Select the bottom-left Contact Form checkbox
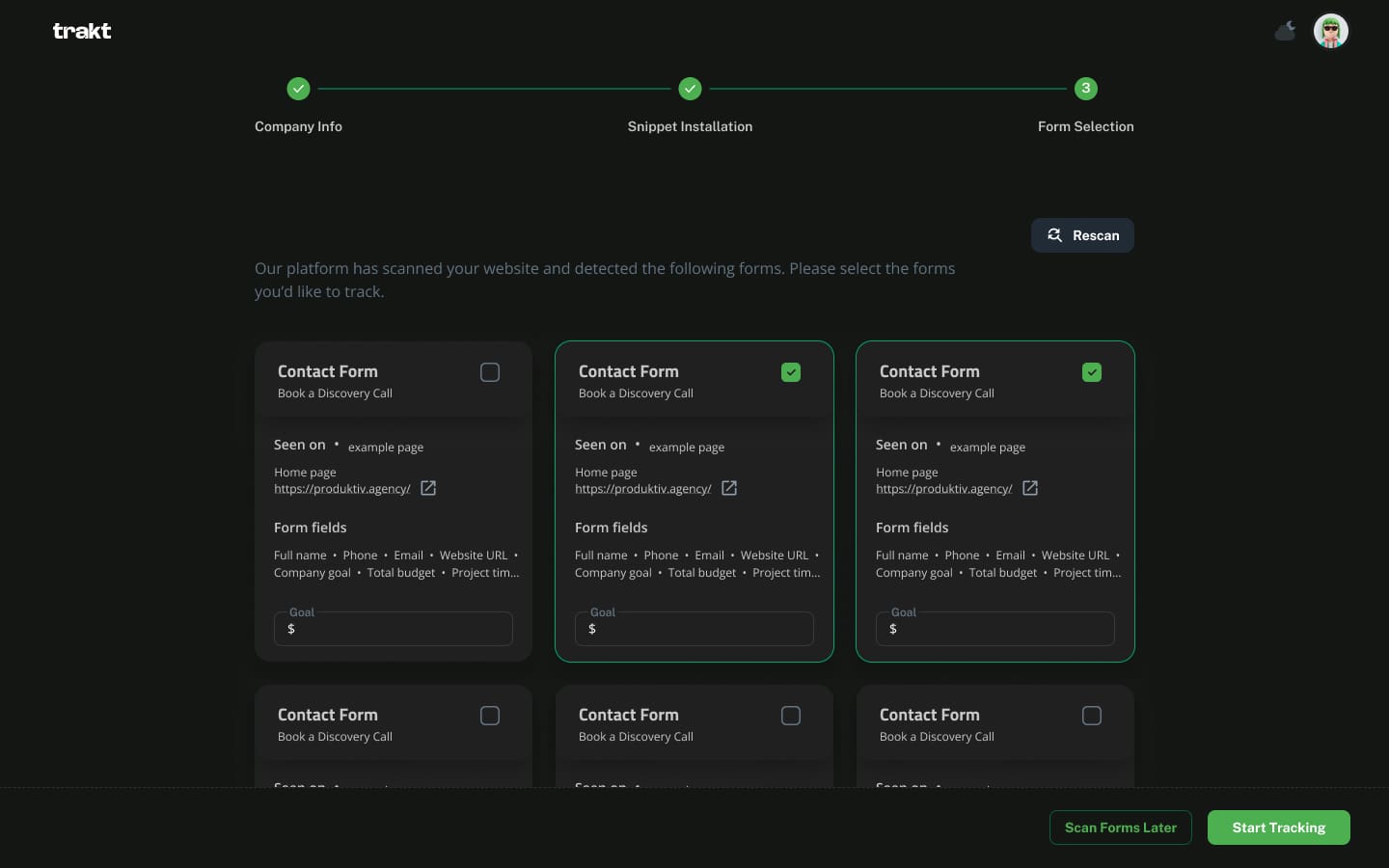 (x=490, y=716)
